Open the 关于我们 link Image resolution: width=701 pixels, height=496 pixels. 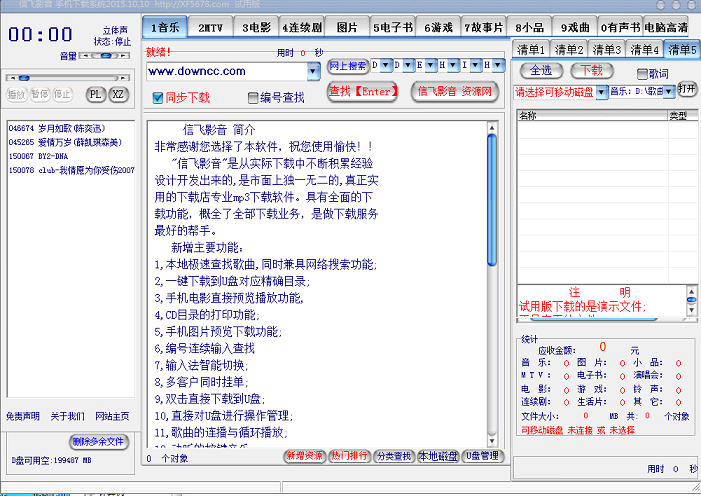pyautogui.click(x=68, y=416)
